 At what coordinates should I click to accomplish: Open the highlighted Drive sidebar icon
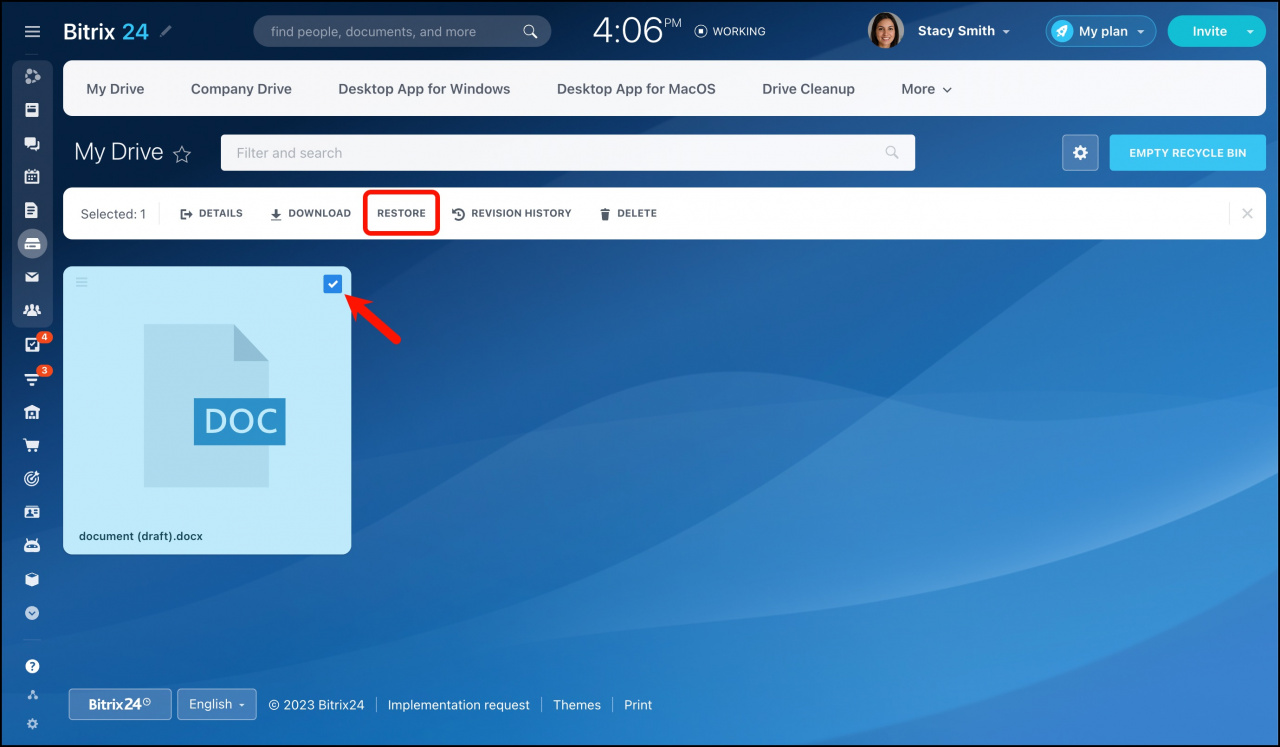click(x=32, y=243)
